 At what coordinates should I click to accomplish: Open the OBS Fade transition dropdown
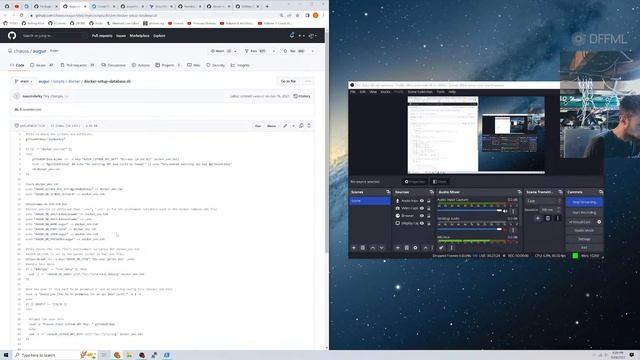pos(543,201)
